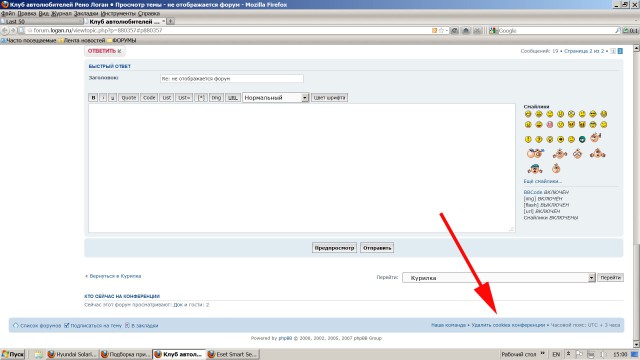Insert an unordered List tag
Image resolution: width=640 pixels, height=360 pixels.
click(167, 98)
